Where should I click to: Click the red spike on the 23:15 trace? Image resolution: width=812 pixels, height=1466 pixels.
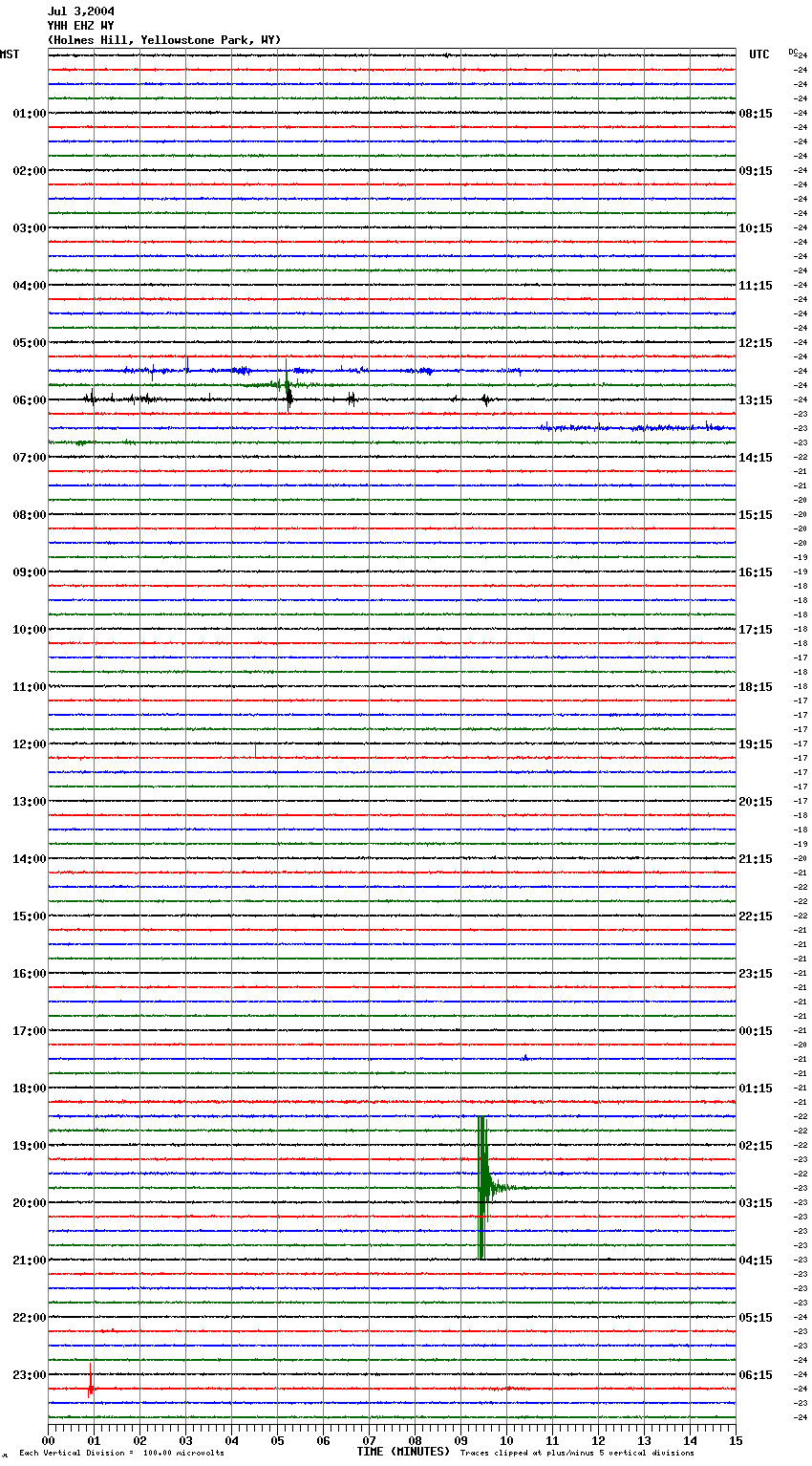tap(91, 1383)
